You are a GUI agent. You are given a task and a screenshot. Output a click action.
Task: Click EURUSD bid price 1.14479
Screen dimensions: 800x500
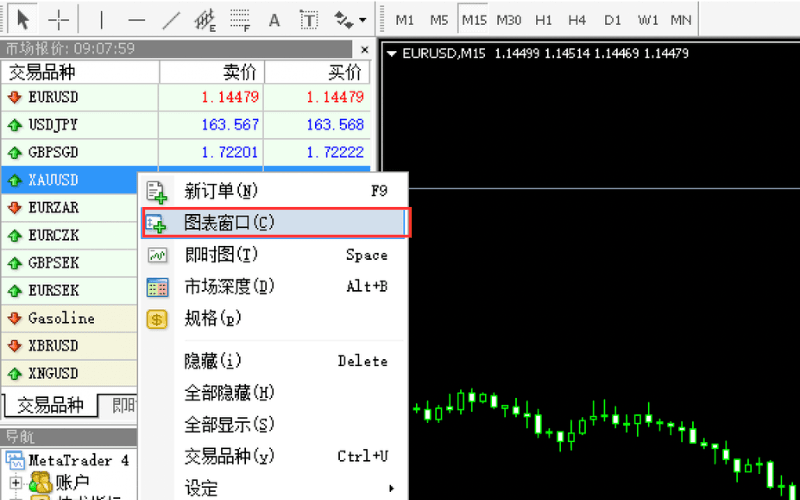click(x=230, y=97)
